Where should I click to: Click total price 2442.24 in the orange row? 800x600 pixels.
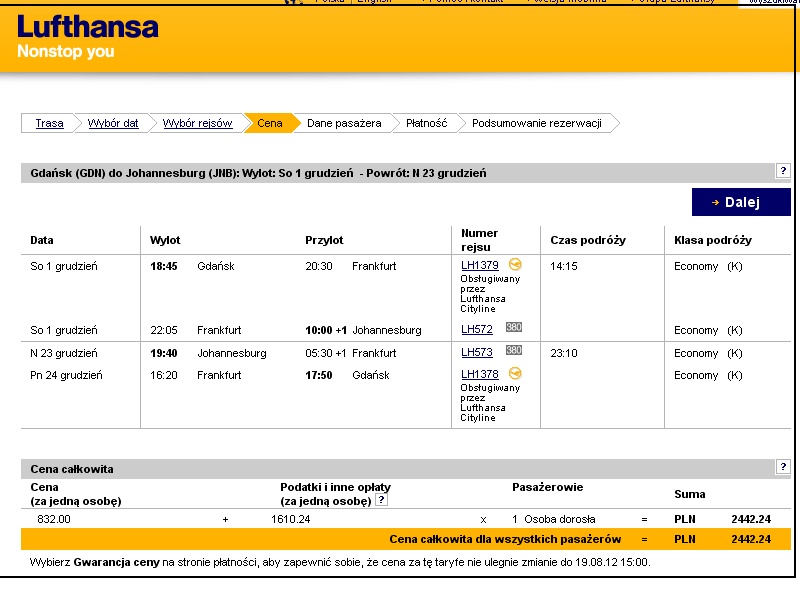[x=751, y=539]
